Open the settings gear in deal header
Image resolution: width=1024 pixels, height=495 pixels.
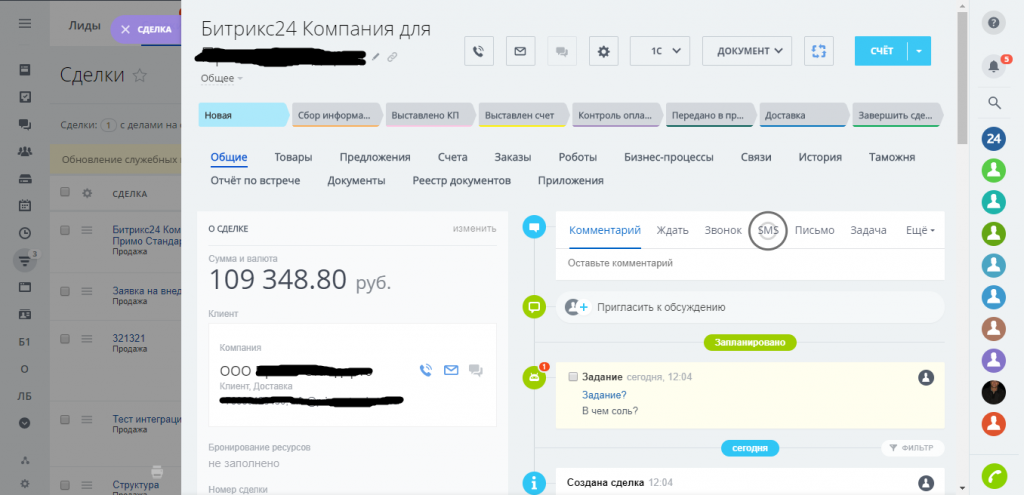click(x=602, y=51)
